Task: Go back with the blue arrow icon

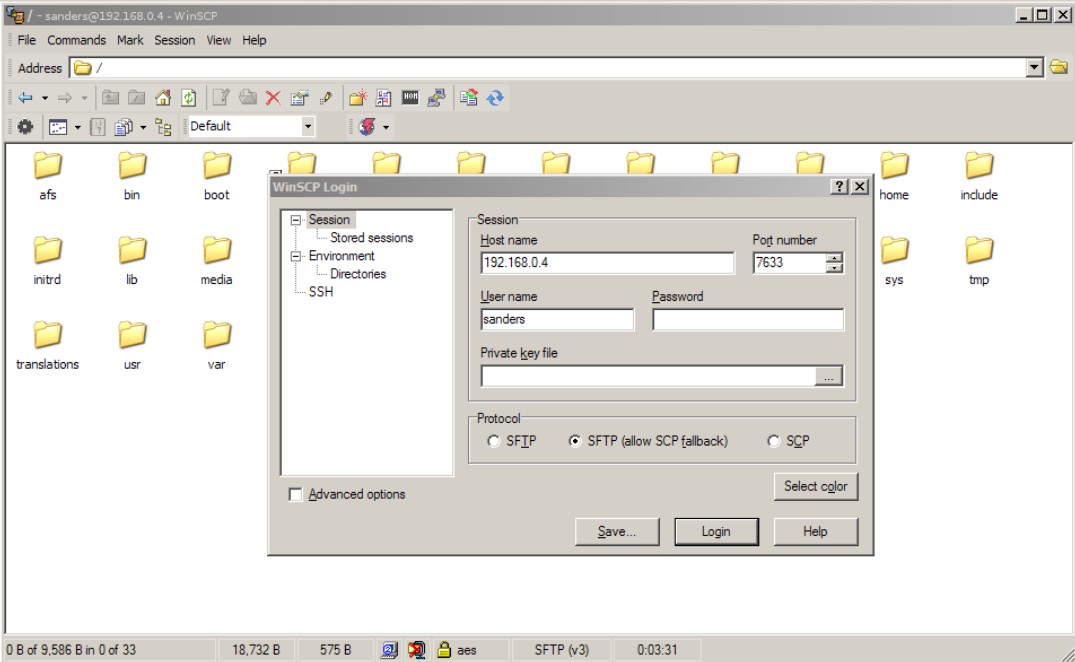Action: pos(25,98)
